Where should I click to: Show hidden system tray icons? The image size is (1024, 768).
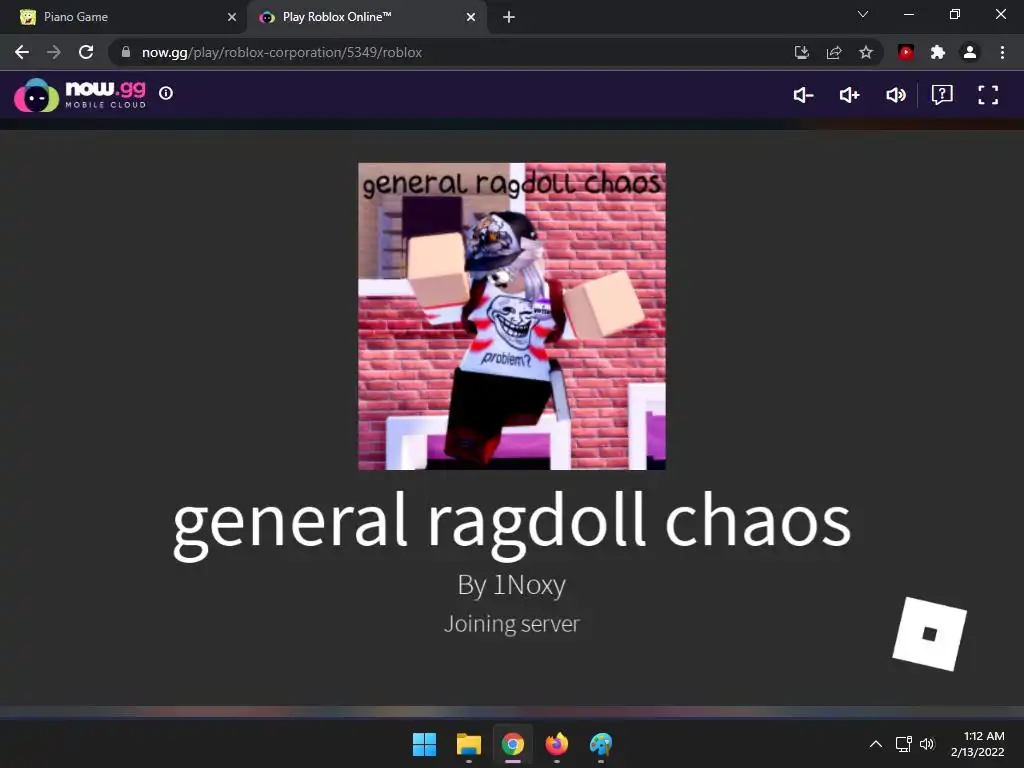[x=876, y=744]
